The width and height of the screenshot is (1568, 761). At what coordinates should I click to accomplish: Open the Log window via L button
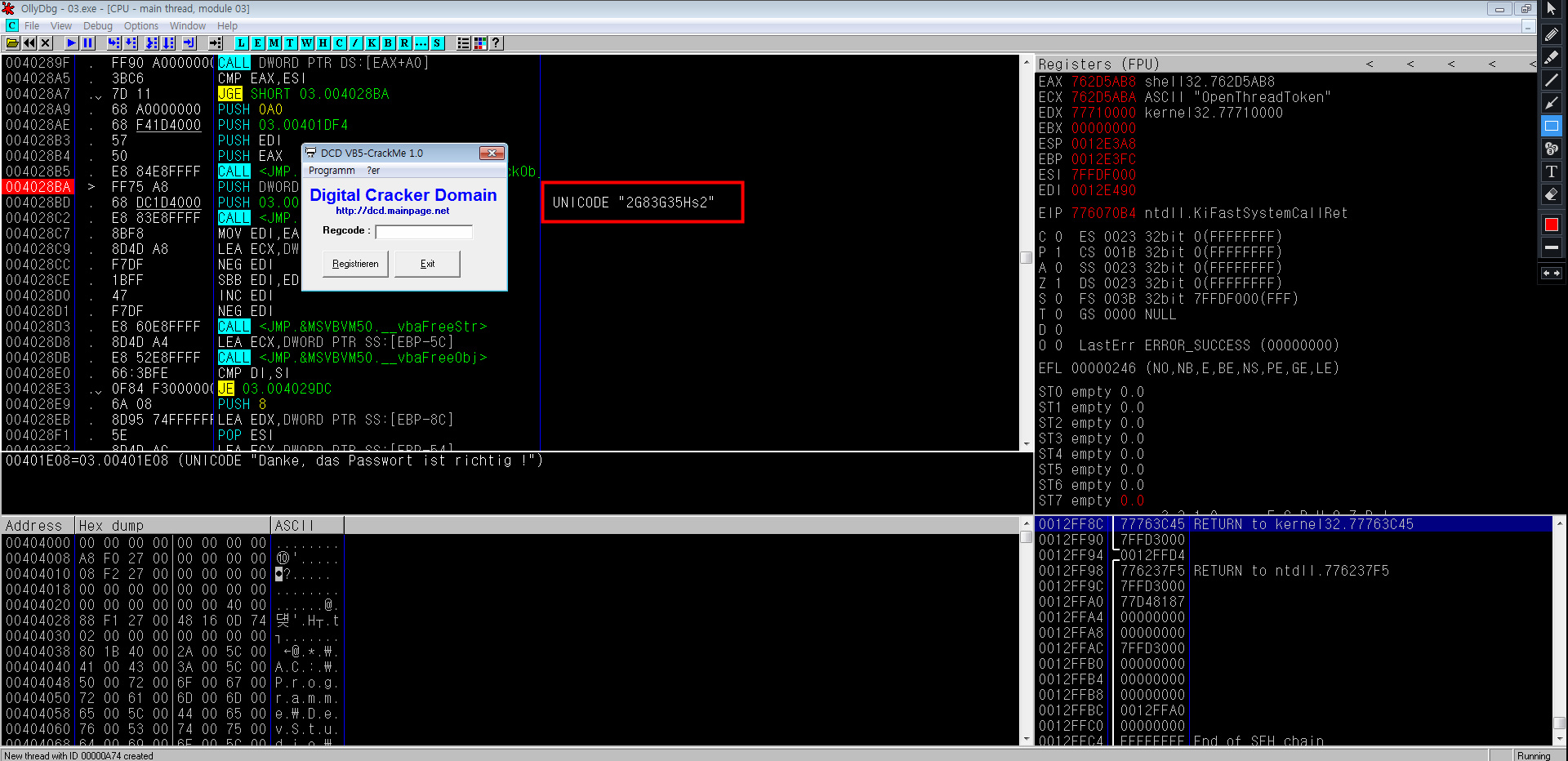click(x=242, y=43)
